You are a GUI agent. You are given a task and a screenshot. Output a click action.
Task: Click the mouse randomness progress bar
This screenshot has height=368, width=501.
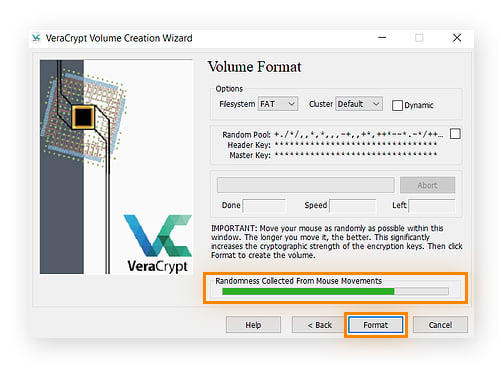[335, 292]
